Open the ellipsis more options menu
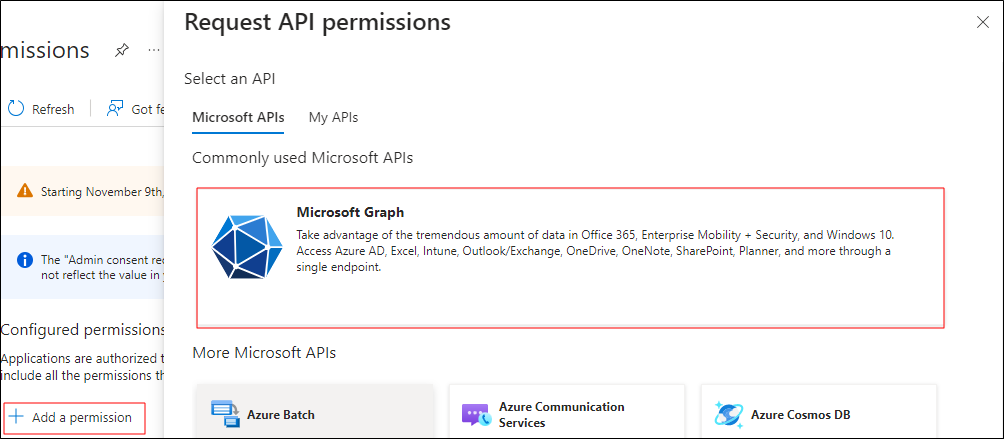 coord(154,50)
